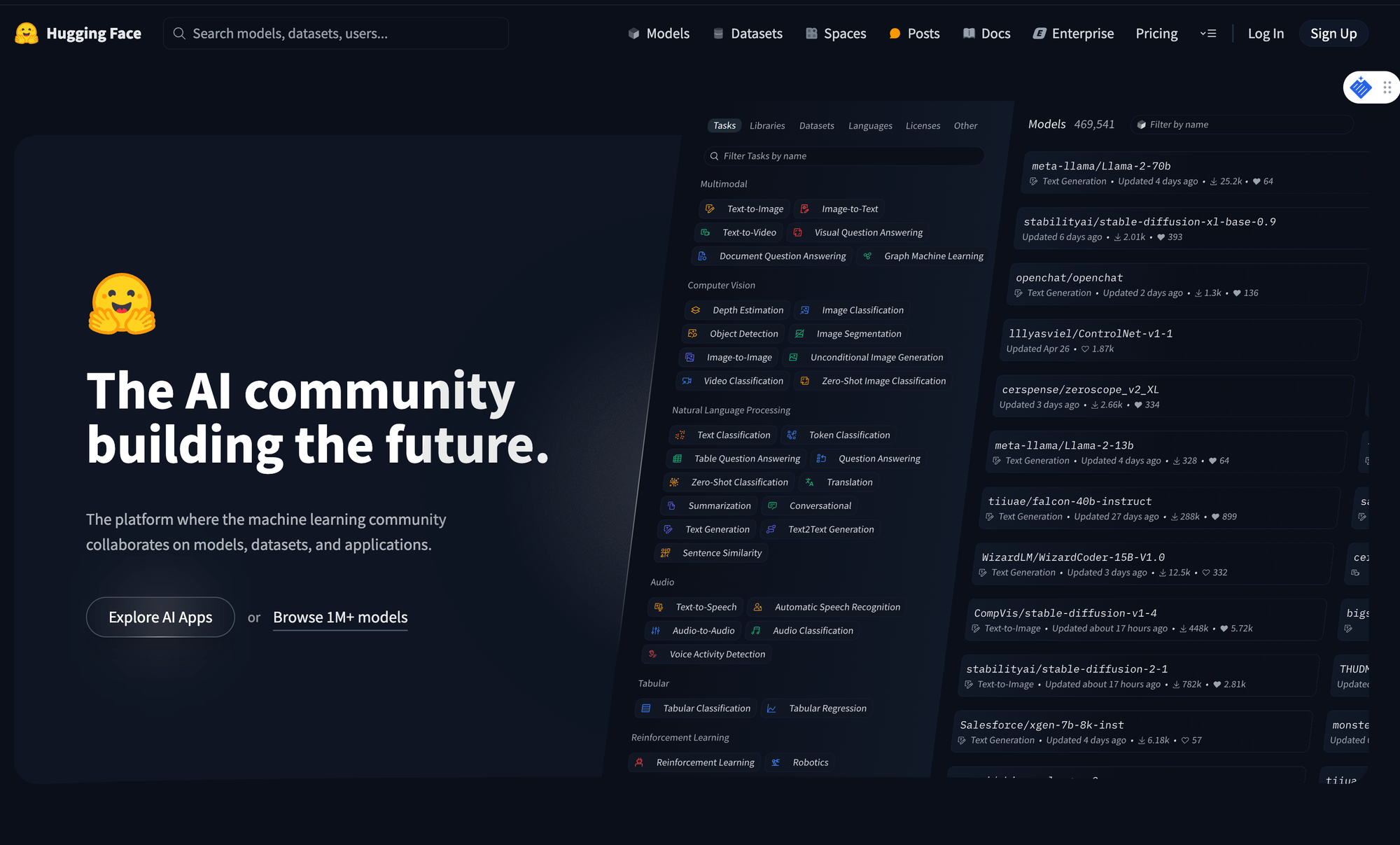Select the Sentence Similarity task
Image resolution: width=1400 pixels, height=845 pixels.
(x=711, y=553)
